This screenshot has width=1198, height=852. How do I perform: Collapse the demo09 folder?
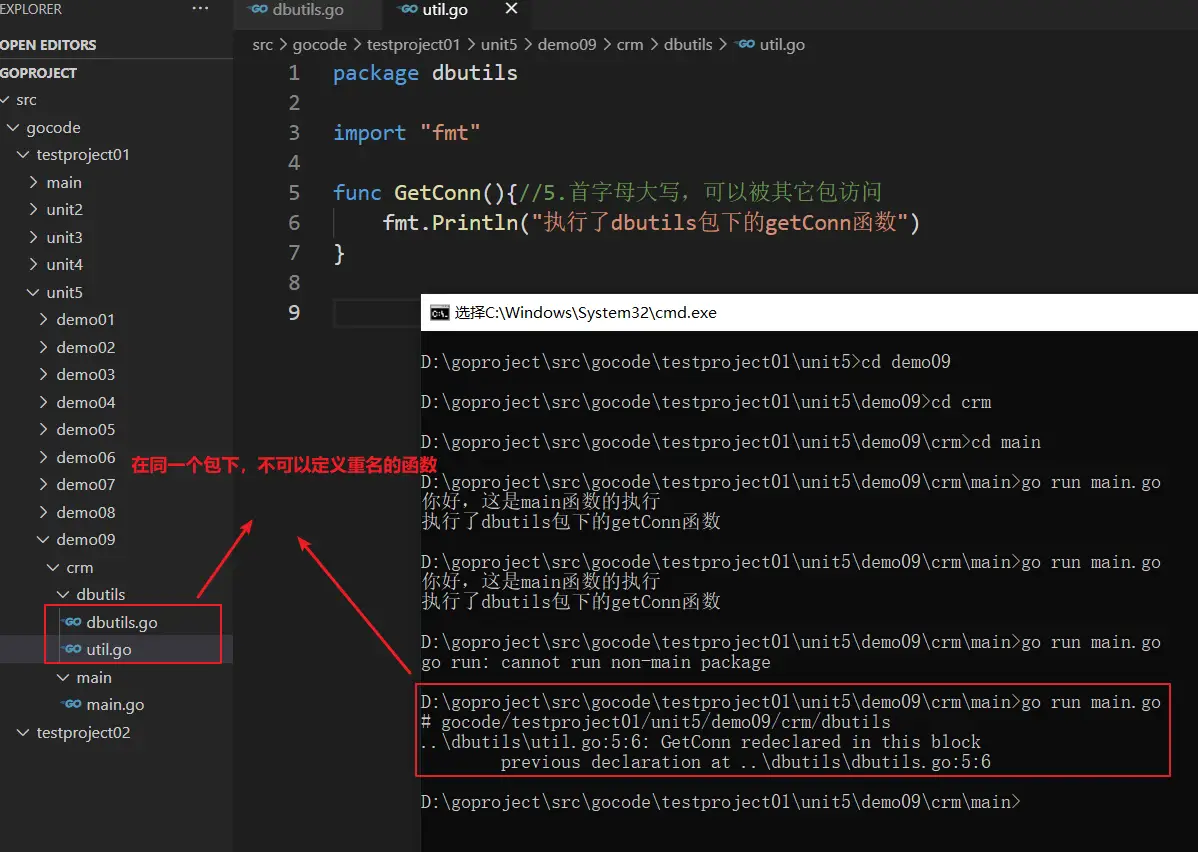[x=85, y=539]
